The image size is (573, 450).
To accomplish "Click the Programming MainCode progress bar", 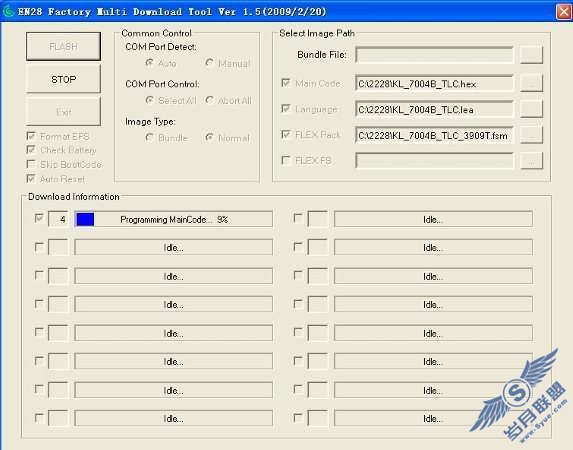I will (174, 219).
